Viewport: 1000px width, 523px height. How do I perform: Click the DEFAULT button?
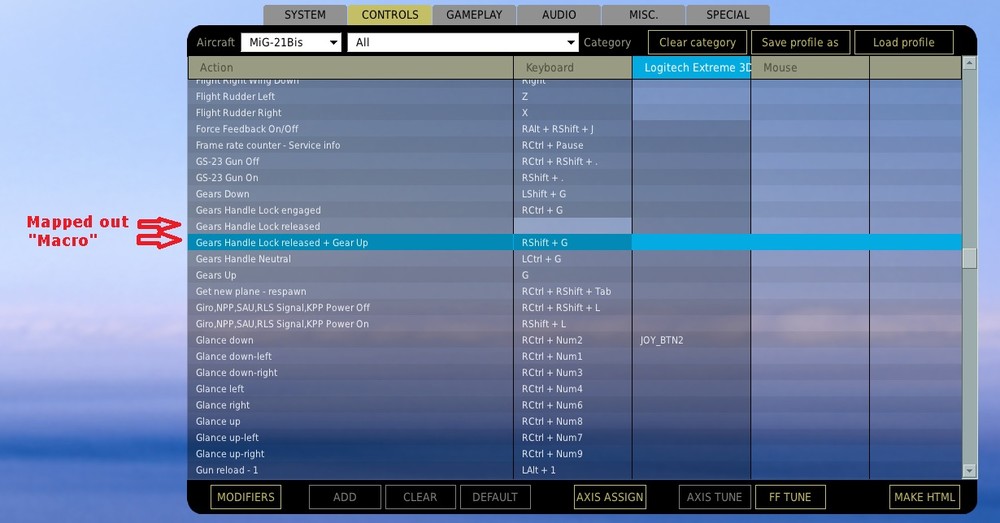(495, 497)
